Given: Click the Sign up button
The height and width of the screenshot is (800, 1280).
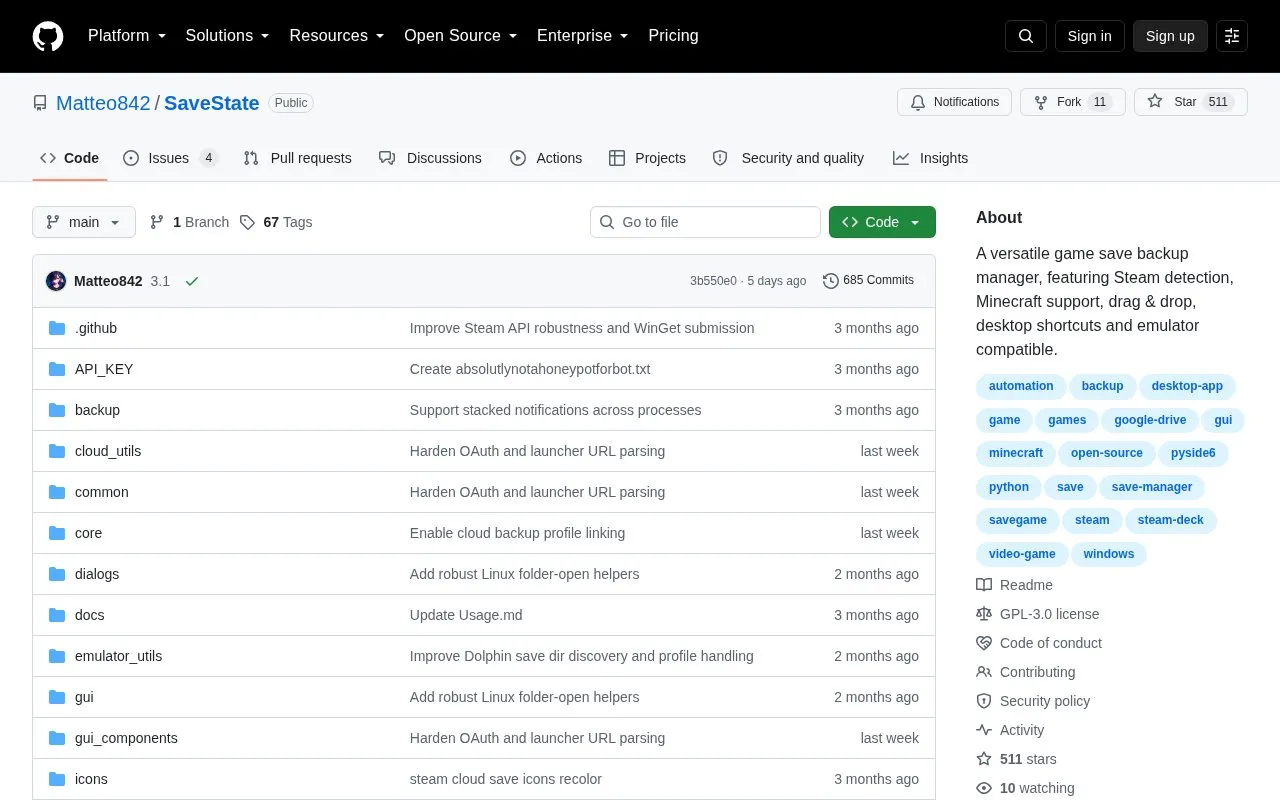Looking at the screenshot, I should click(1170, 36).
